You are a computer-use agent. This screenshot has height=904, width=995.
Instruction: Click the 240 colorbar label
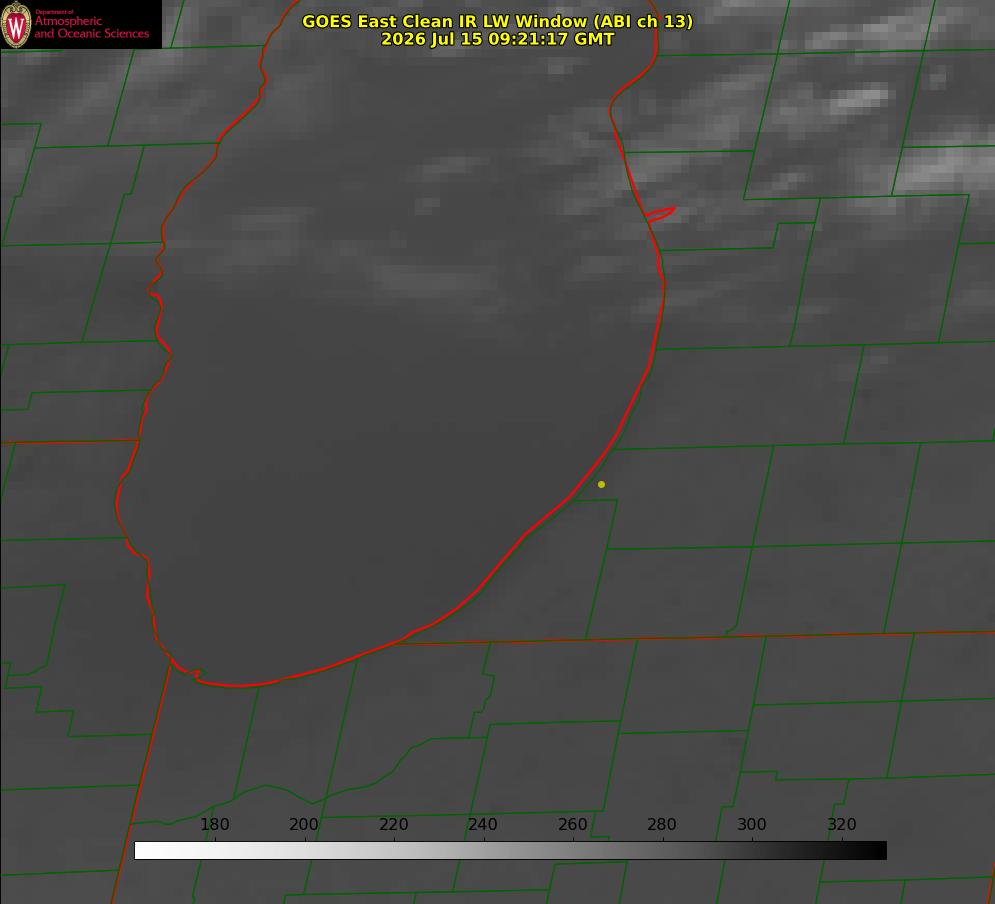coord(482,824)
